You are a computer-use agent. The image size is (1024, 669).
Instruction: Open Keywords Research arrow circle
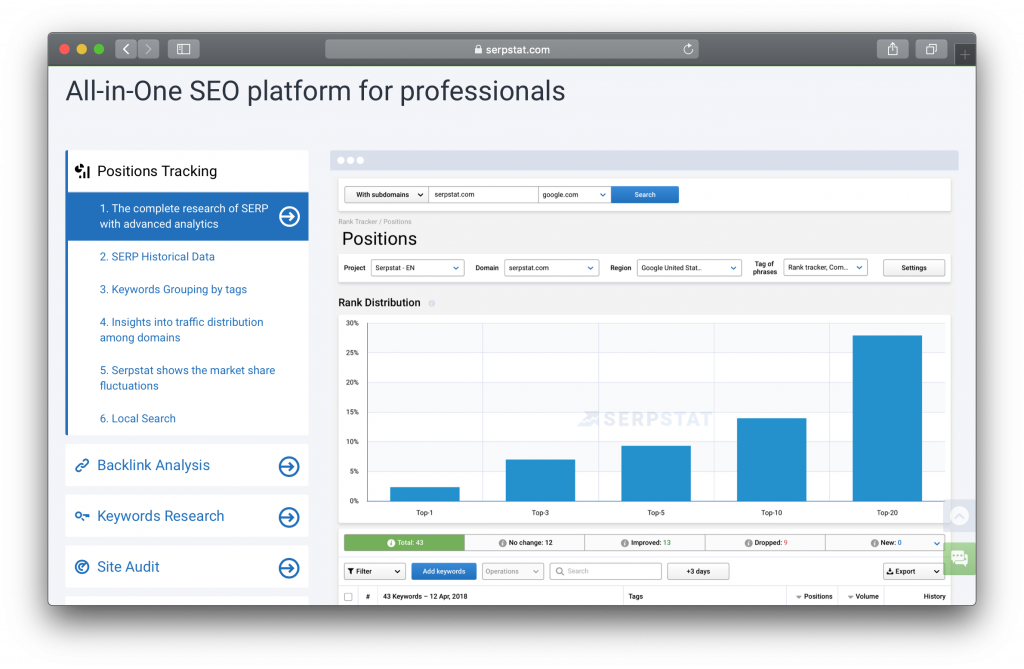[289, 517]
